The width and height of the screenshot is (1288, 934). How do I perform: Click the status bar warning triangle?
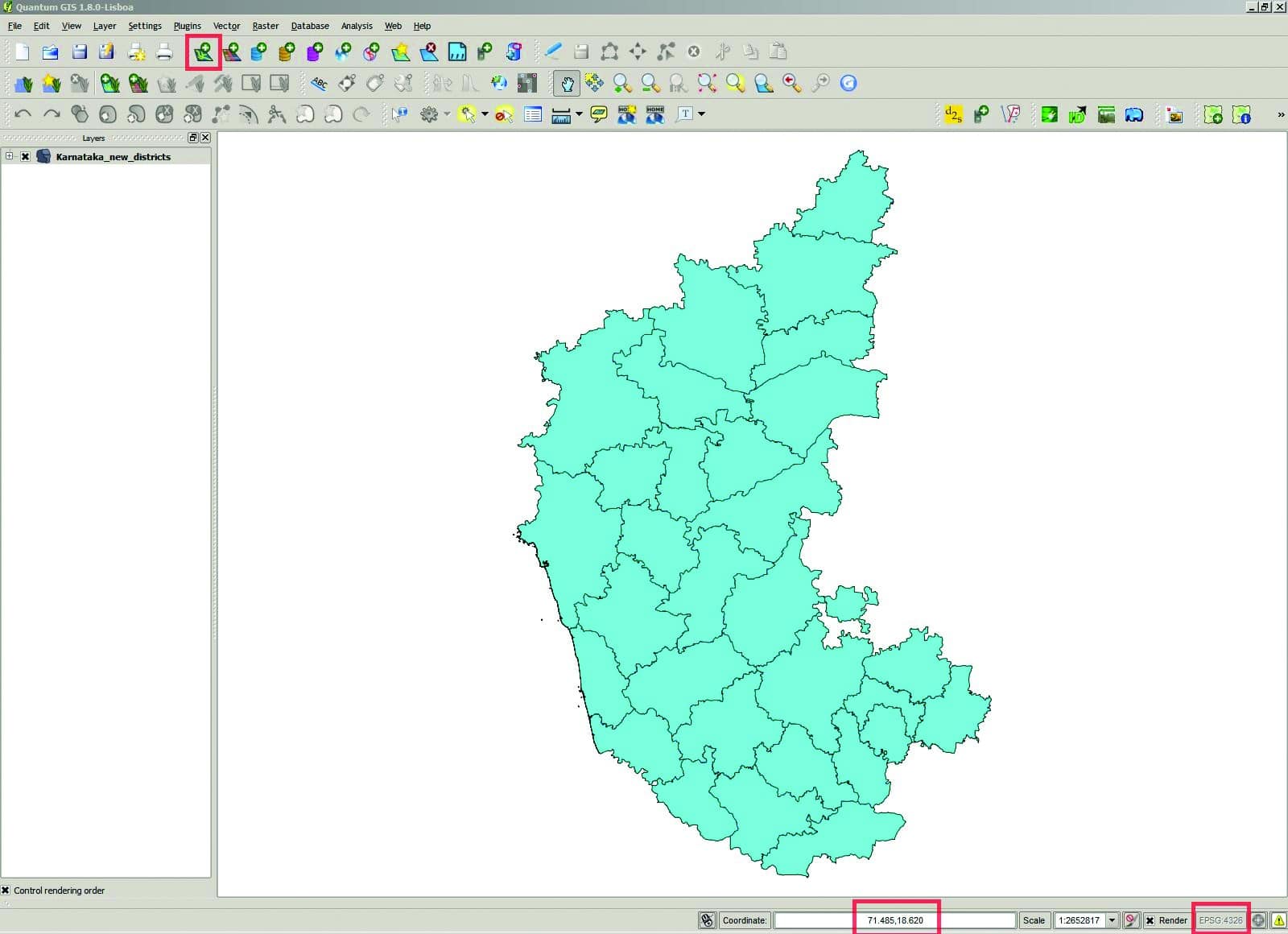click(1278, 920)
